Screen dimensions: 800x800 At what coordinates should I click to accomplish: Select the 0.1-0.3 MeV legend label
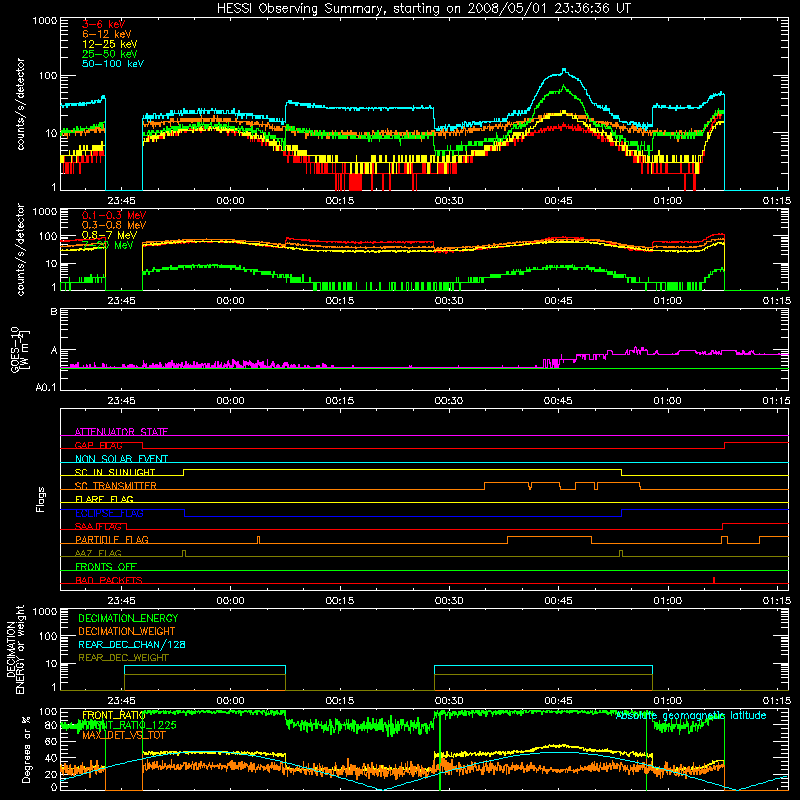click(114, 215)
